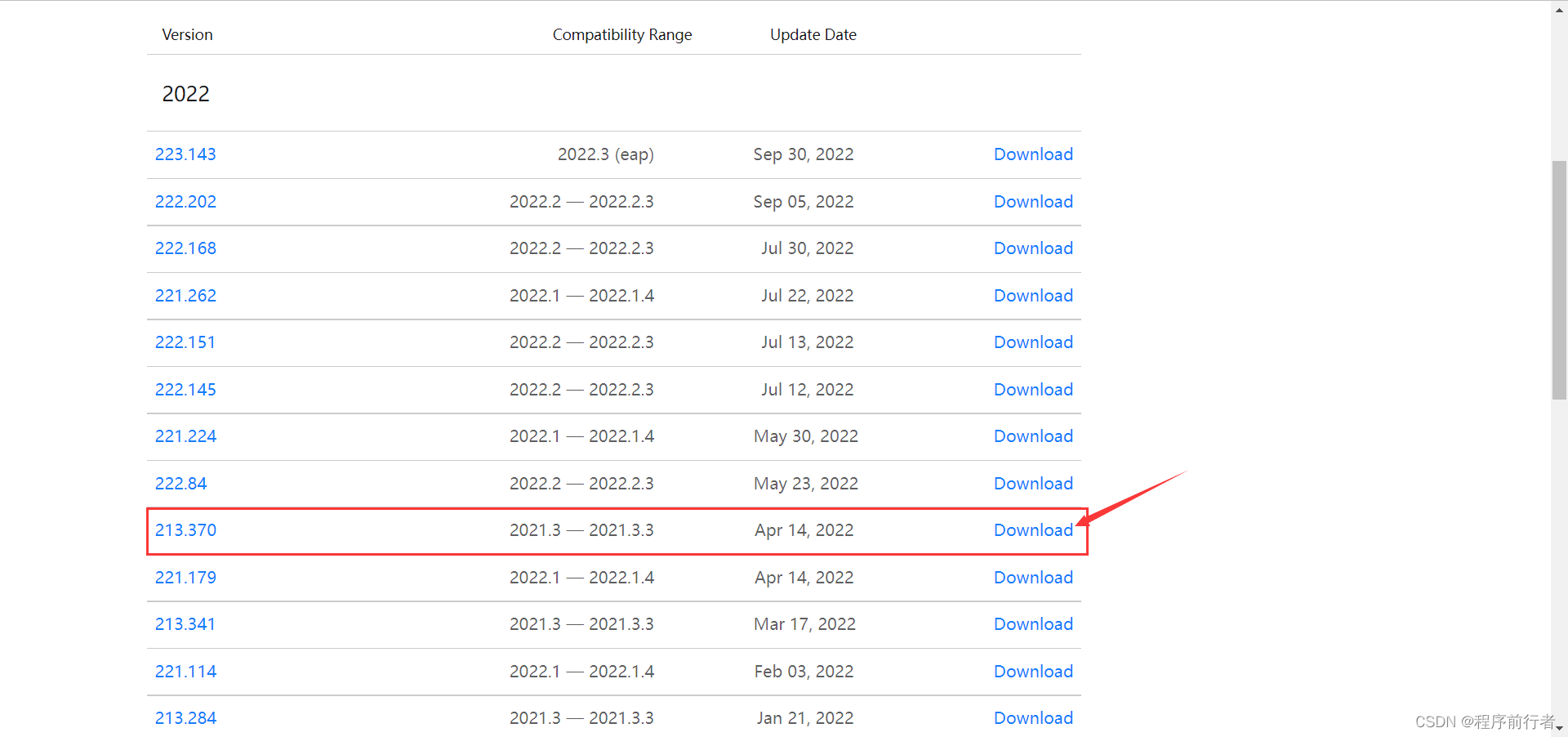Click the "Jan 21, 2022" date cell

(805, 718)
